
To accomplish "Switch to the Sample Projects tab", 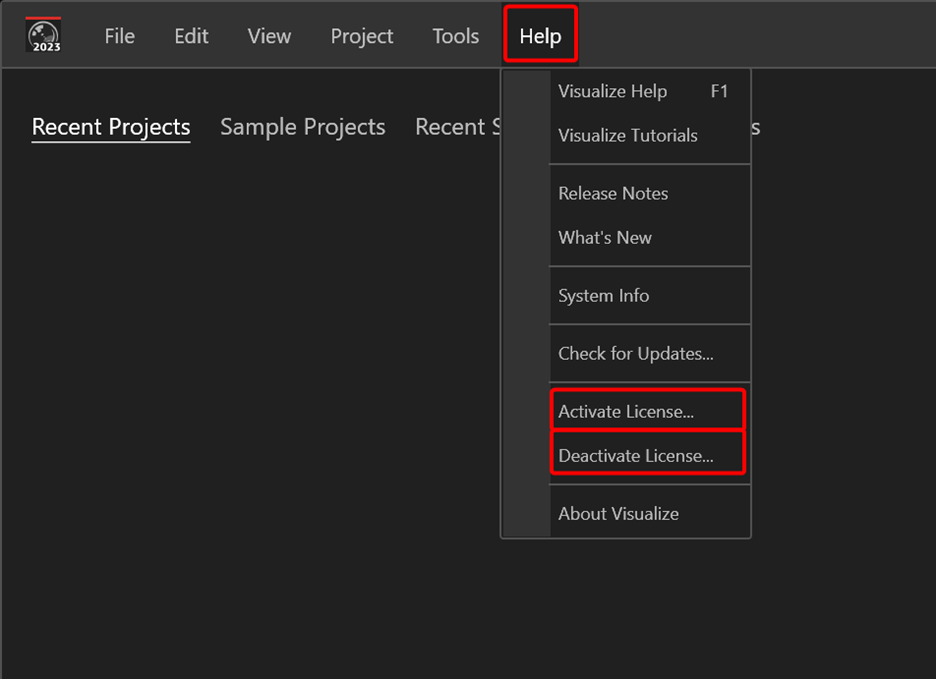I will point(303,127).
